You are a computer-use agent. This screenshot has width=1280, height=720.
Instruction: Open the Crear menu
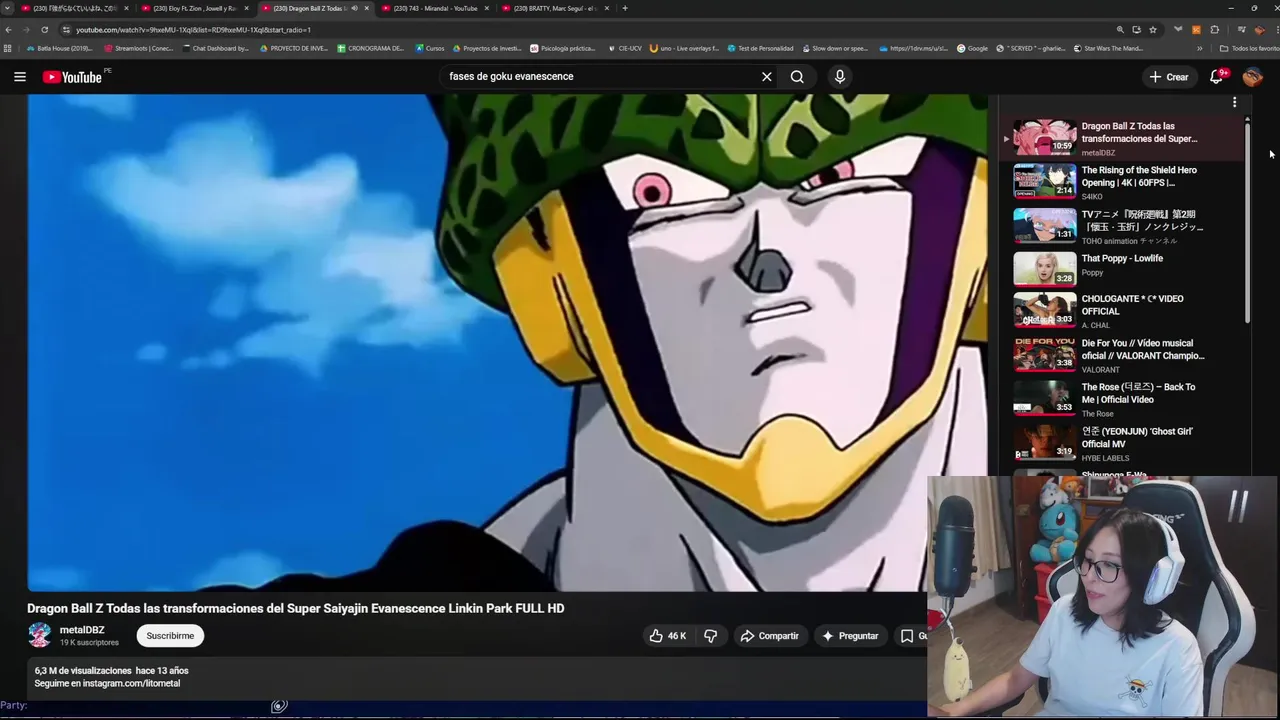1169,77
